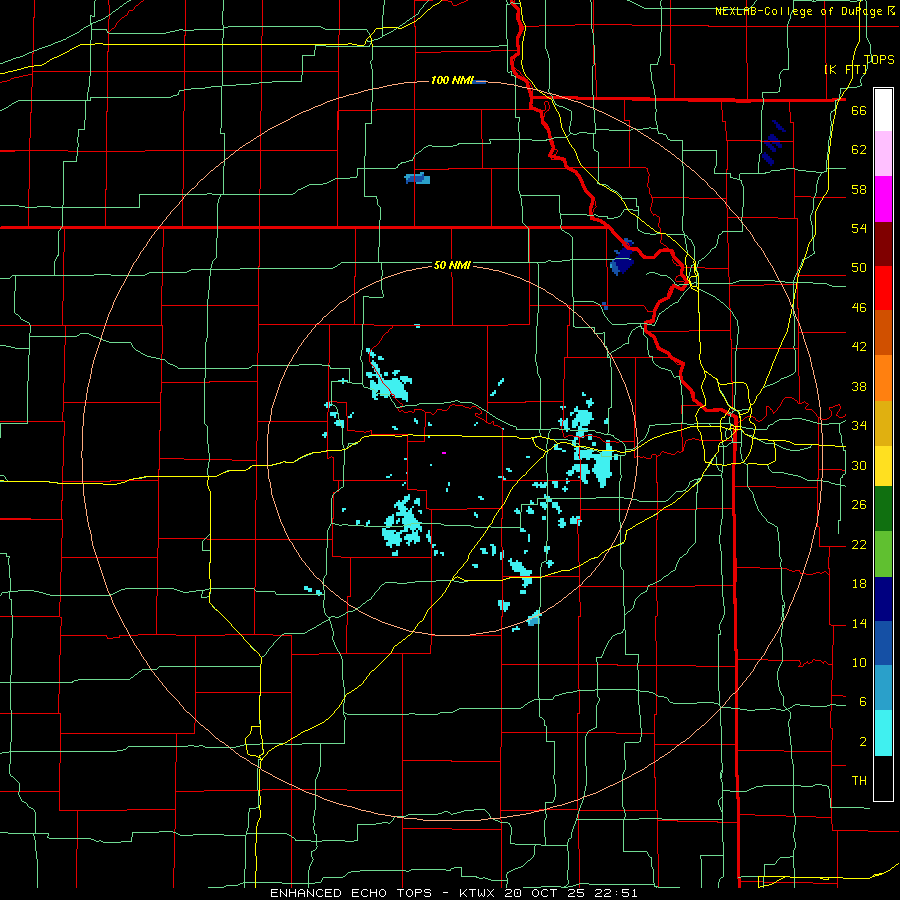
Task: Click the '38' legend value
Action: pyautogui.click(x=859, y=387)
